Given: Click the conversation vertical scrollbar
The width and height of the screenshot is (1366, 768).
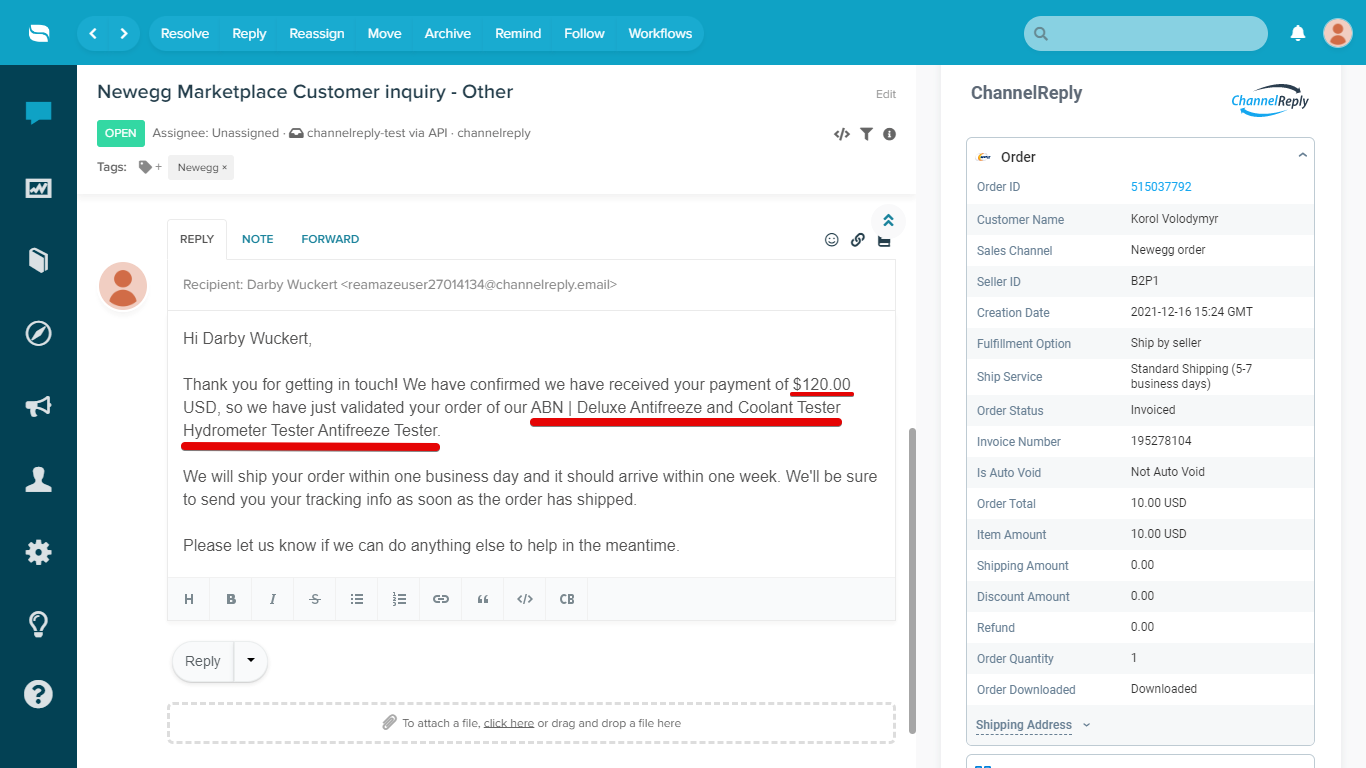Looking at the screenshot, I should pyautogui.click(x=911, y=580).
